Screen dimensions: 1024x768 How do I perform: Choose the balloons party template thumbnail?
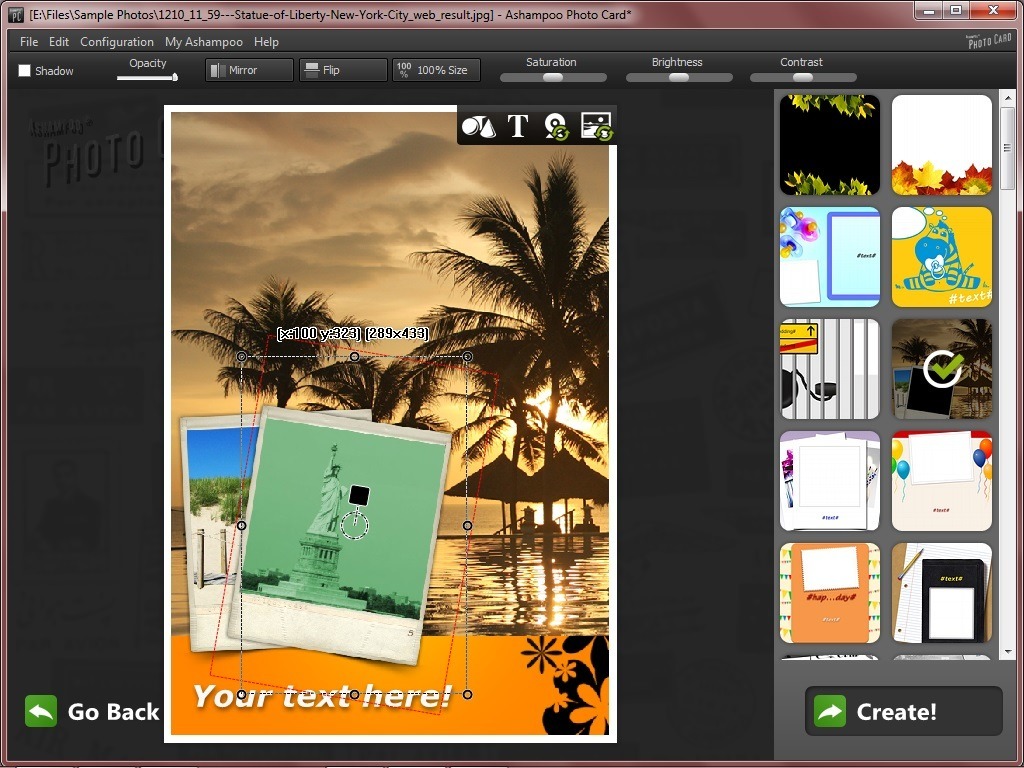point(941,481)
